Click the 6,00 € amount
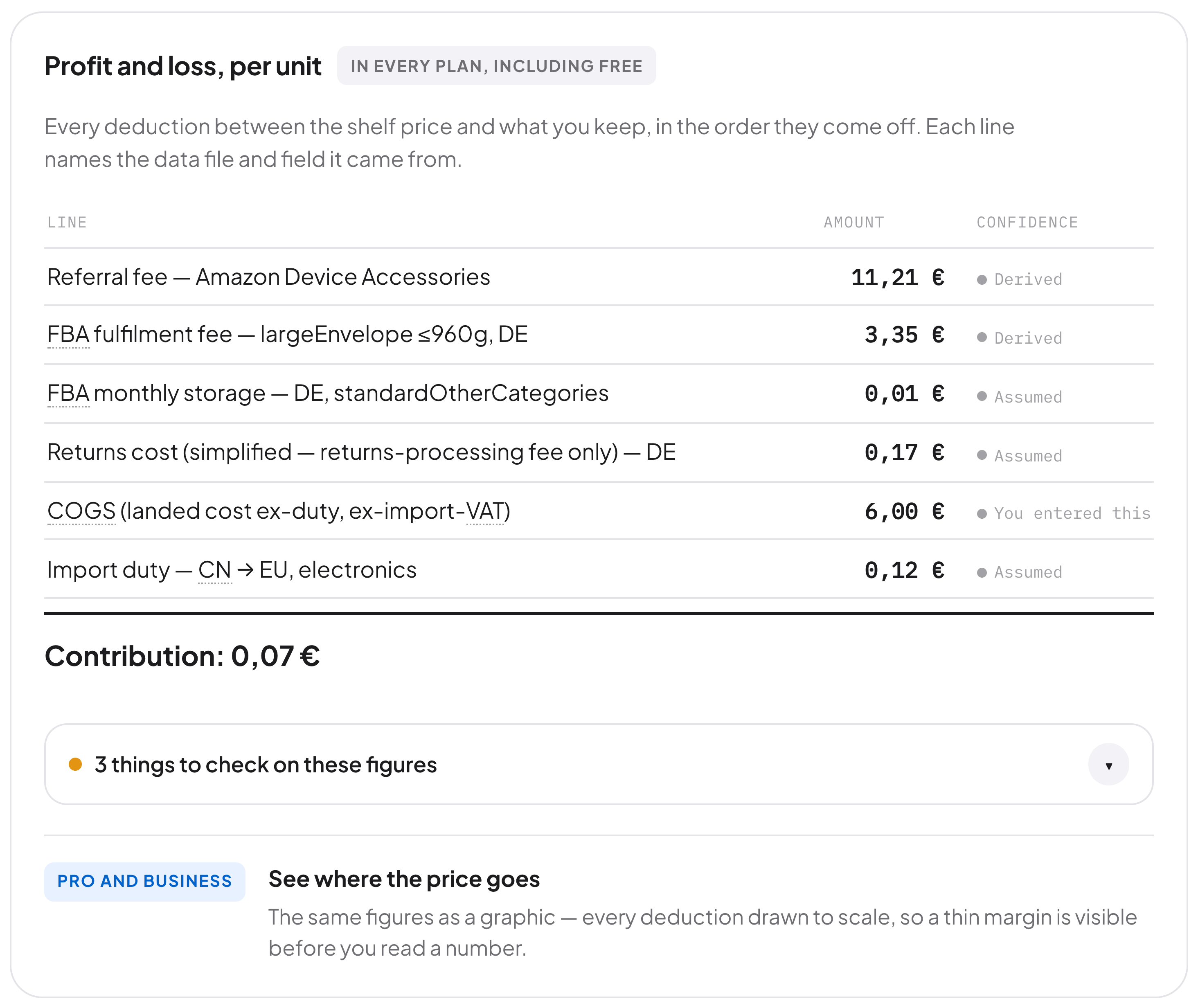This screenshot has height=1008, width=1198. [904, 512]
